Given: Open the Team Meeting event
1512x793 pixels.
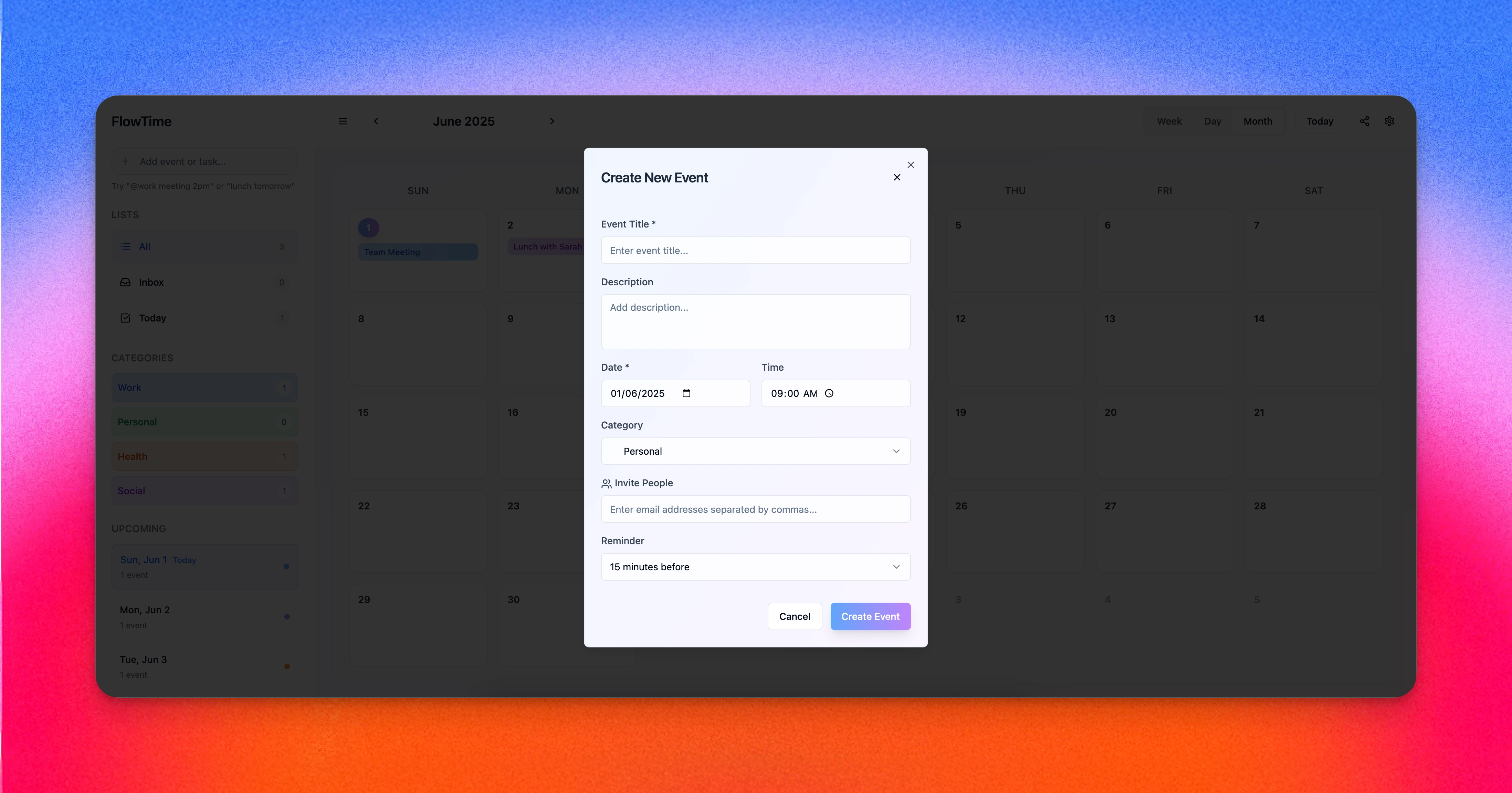Looking at the screenshot, I should (418, 252).
